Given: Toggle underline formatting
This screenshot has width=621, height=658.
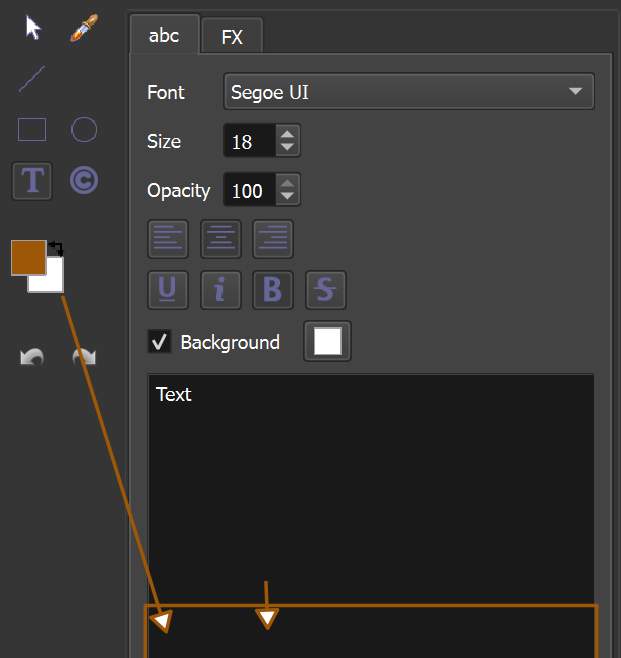Looking at the screenshot, I should pyautogui.click(x=168, y=290).
